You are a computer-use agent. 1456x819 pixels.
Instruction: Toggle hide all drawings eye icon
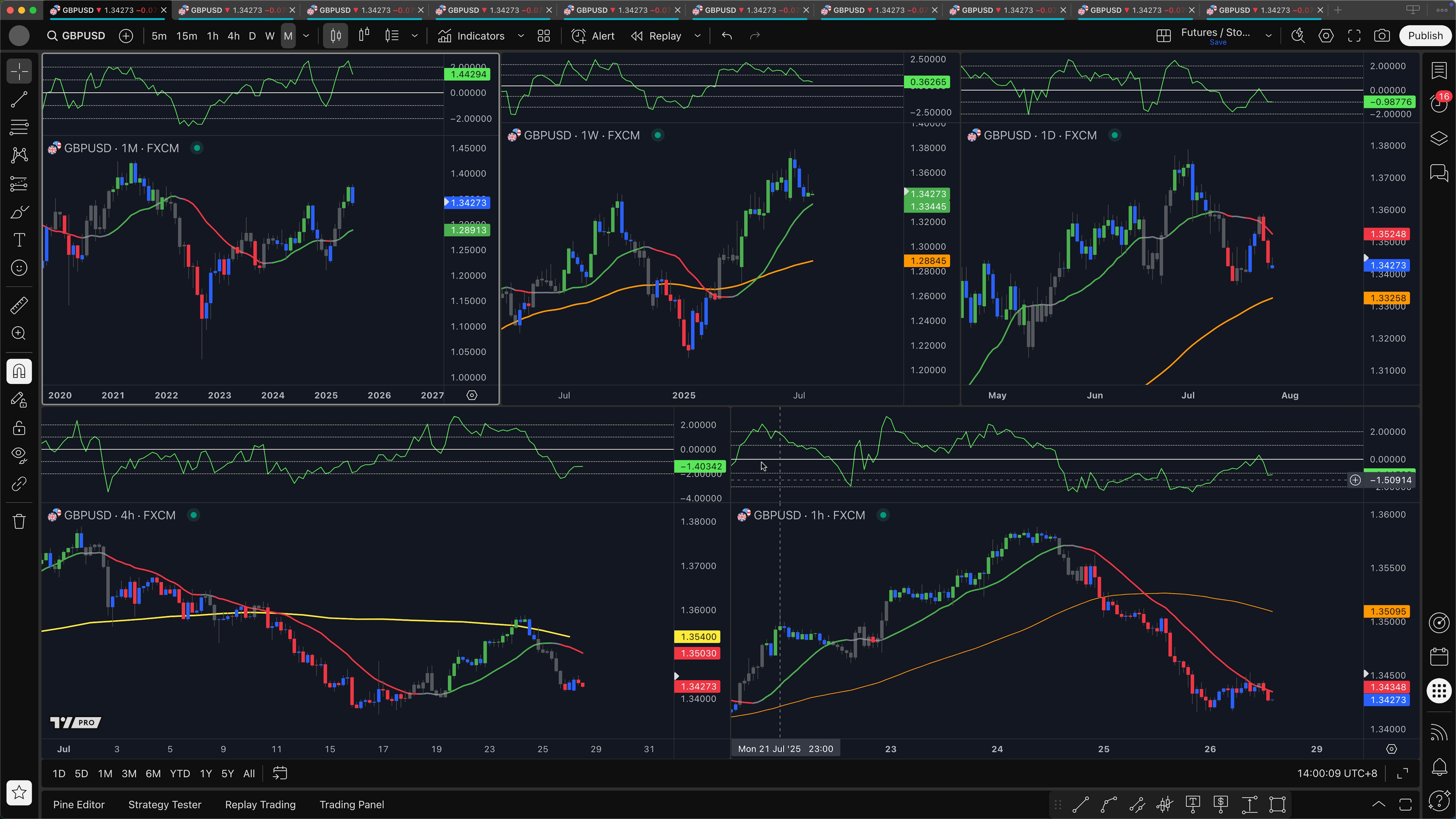pos(19,455)
